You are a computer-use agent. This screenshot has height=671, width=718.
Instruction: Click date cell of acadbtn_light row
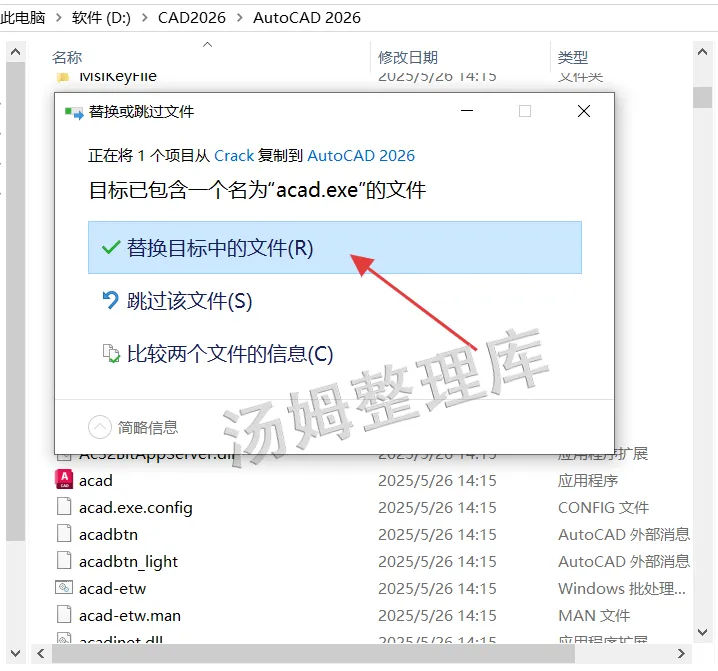(437, 562)
